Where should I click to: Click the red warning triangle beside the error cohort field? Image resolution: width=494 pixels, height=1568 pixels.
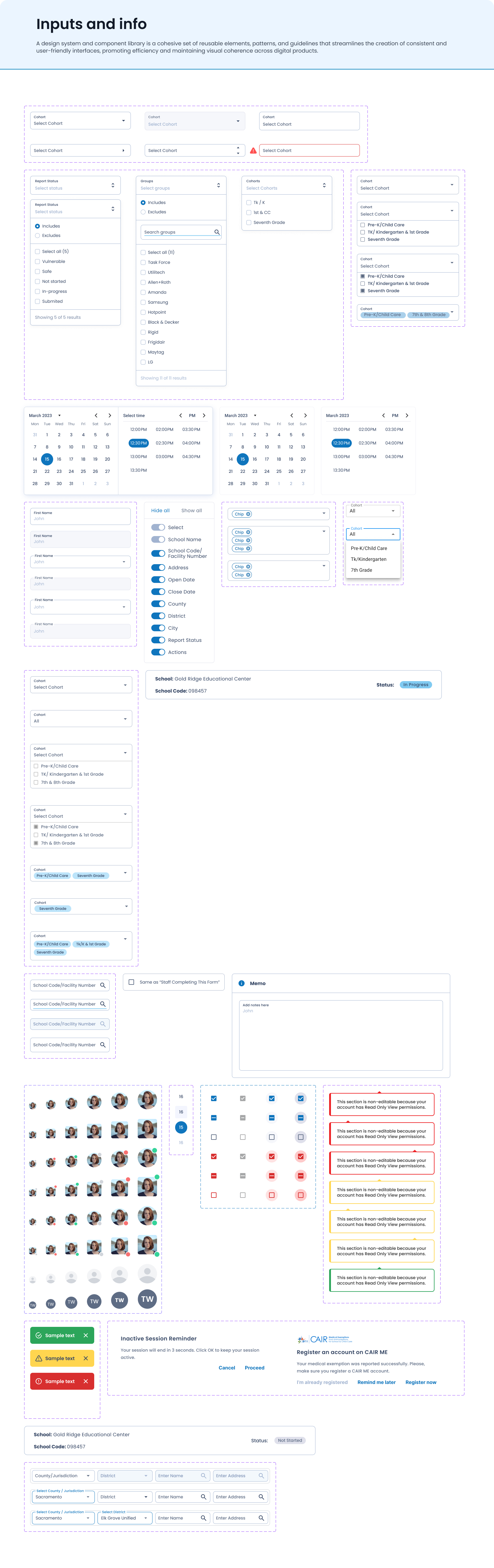click(253, 150)
